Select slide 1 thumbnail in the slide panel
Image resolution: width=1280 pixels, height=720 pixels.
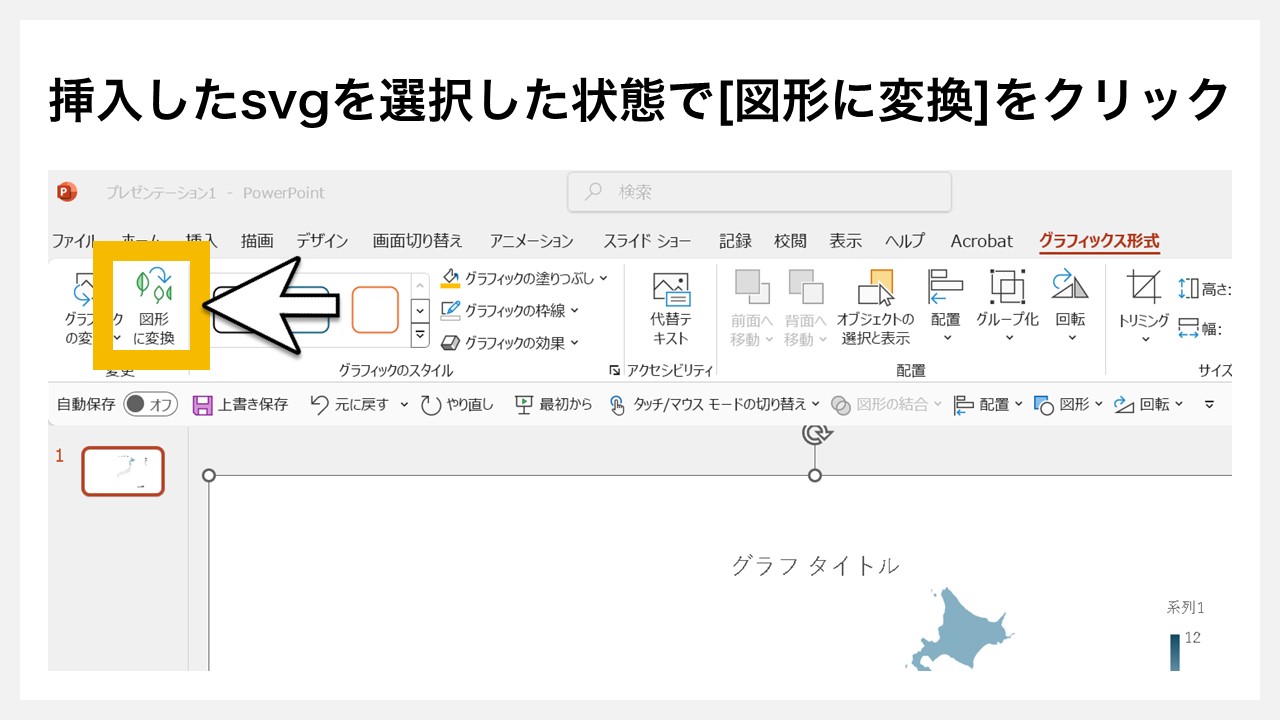(x=122, y=471)
